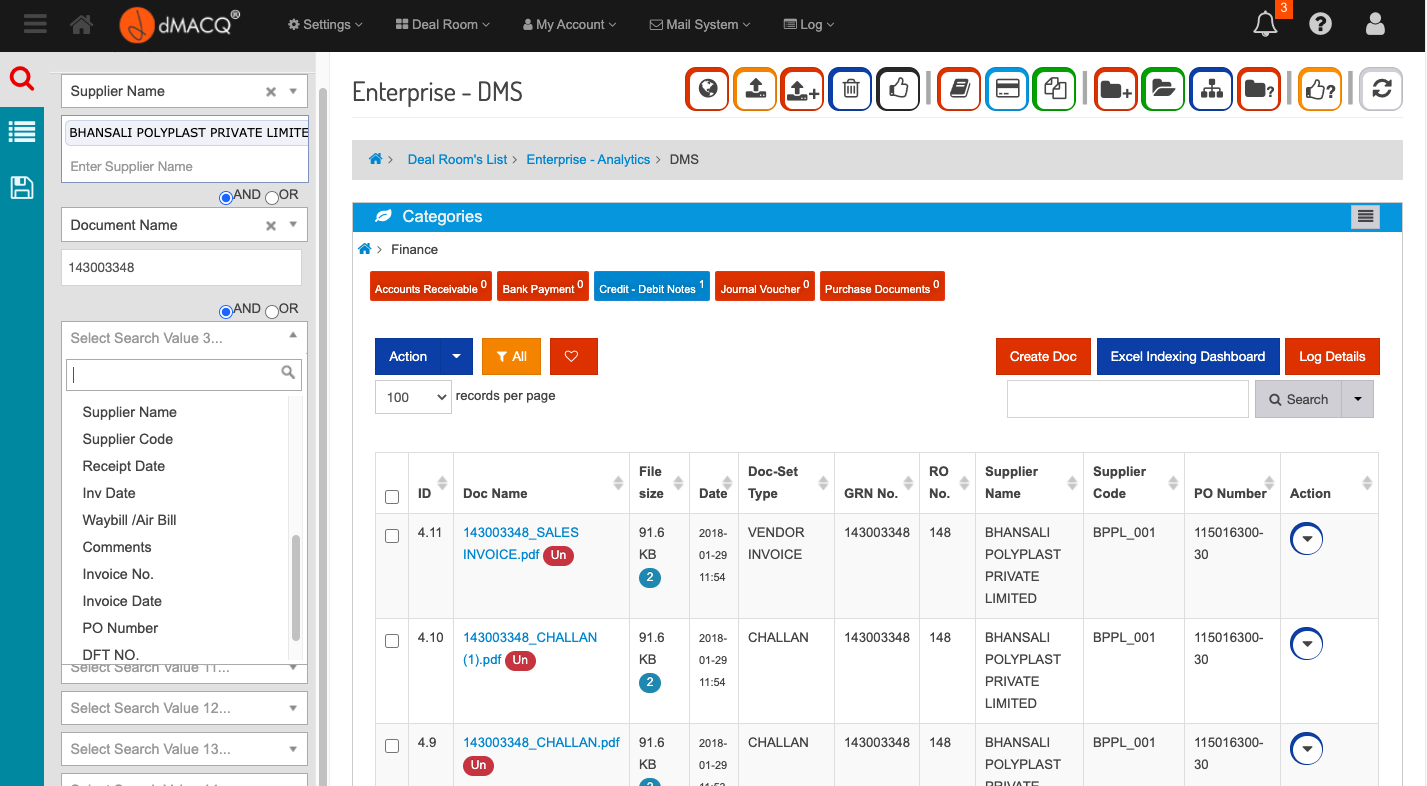Expand the Action dropdown arrow for row 4.10
This screenshot has width=1427, height=786.
pos(1306,643)
